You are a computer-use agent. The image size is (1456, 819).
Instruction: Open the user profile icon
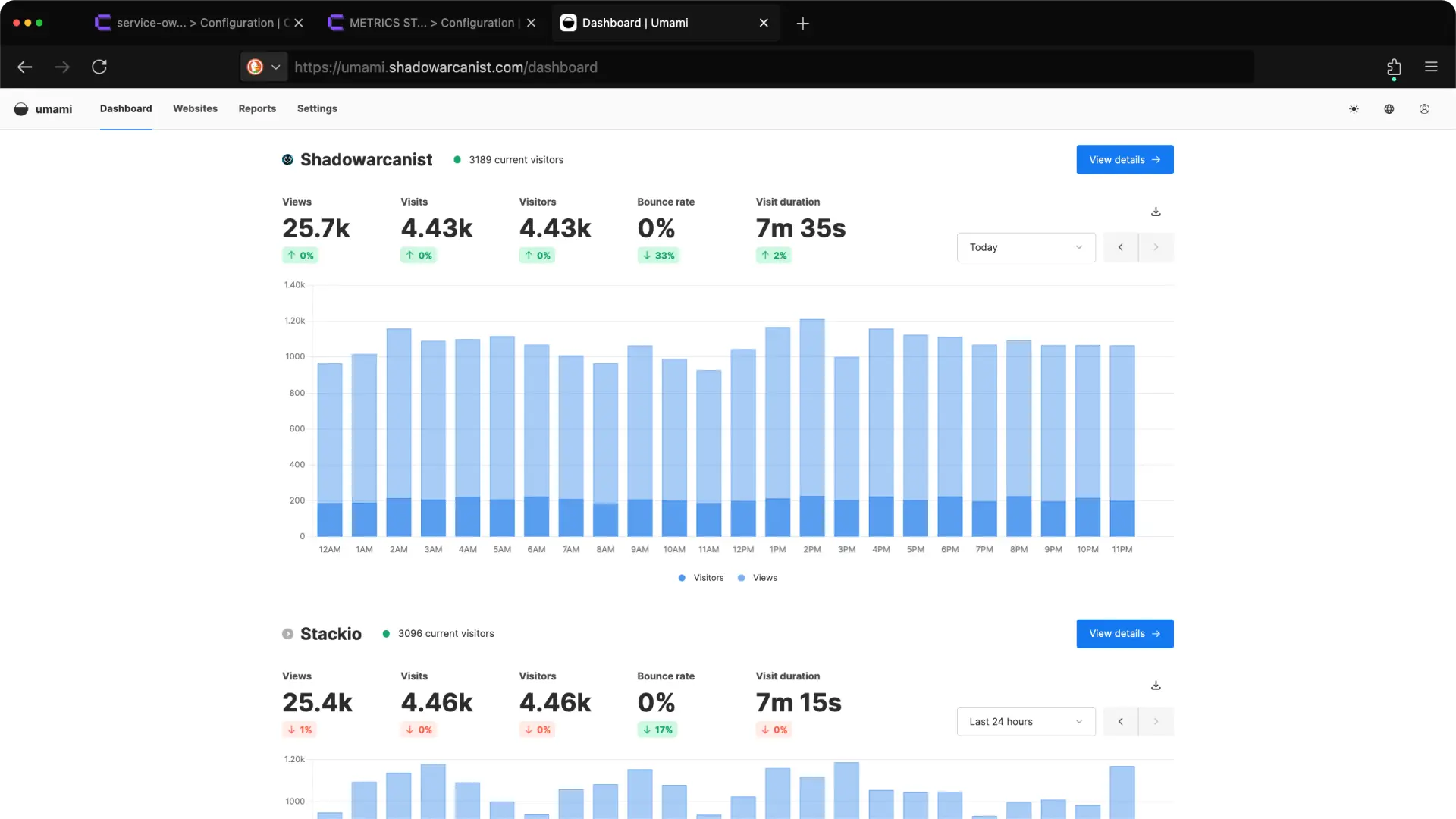tap(1423, 108)
